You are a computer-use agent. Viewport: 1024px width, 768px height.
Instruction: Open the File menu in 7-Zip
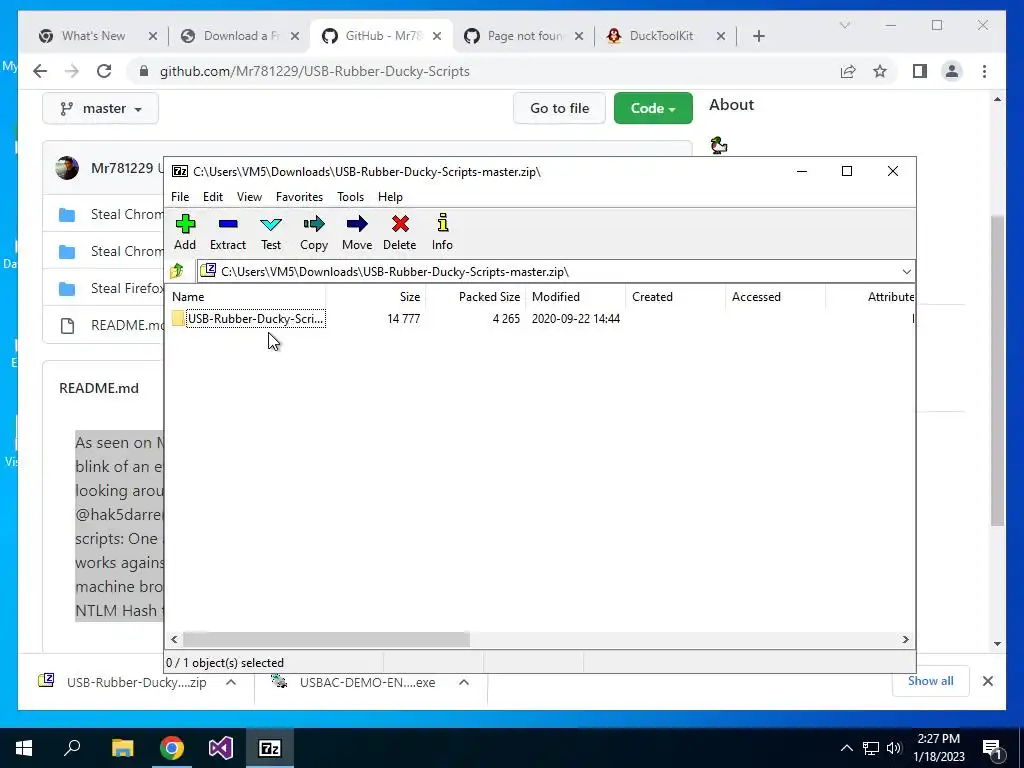180,197
